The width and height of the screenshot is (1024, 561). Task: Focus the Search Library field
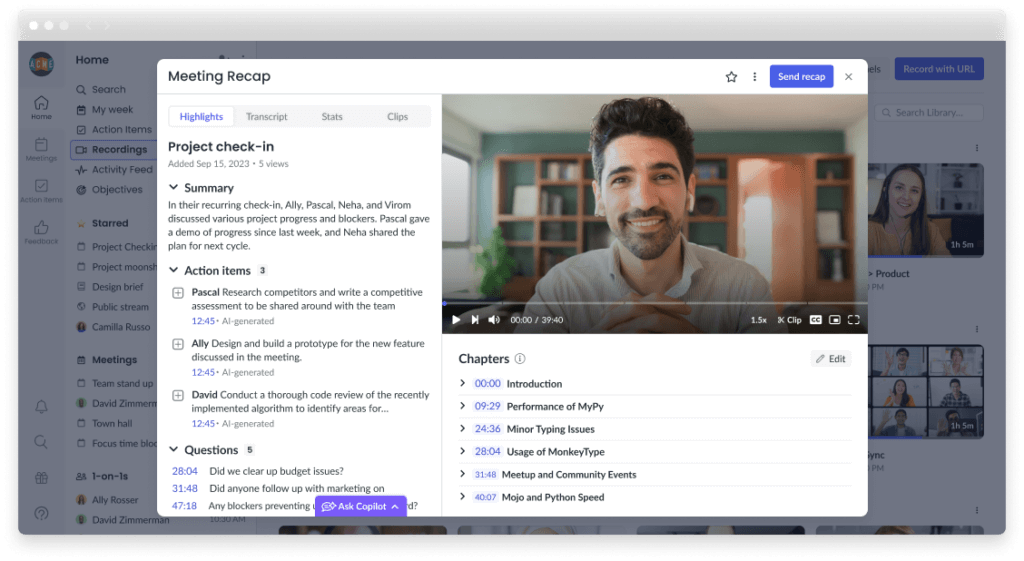[x=929, y=112]
